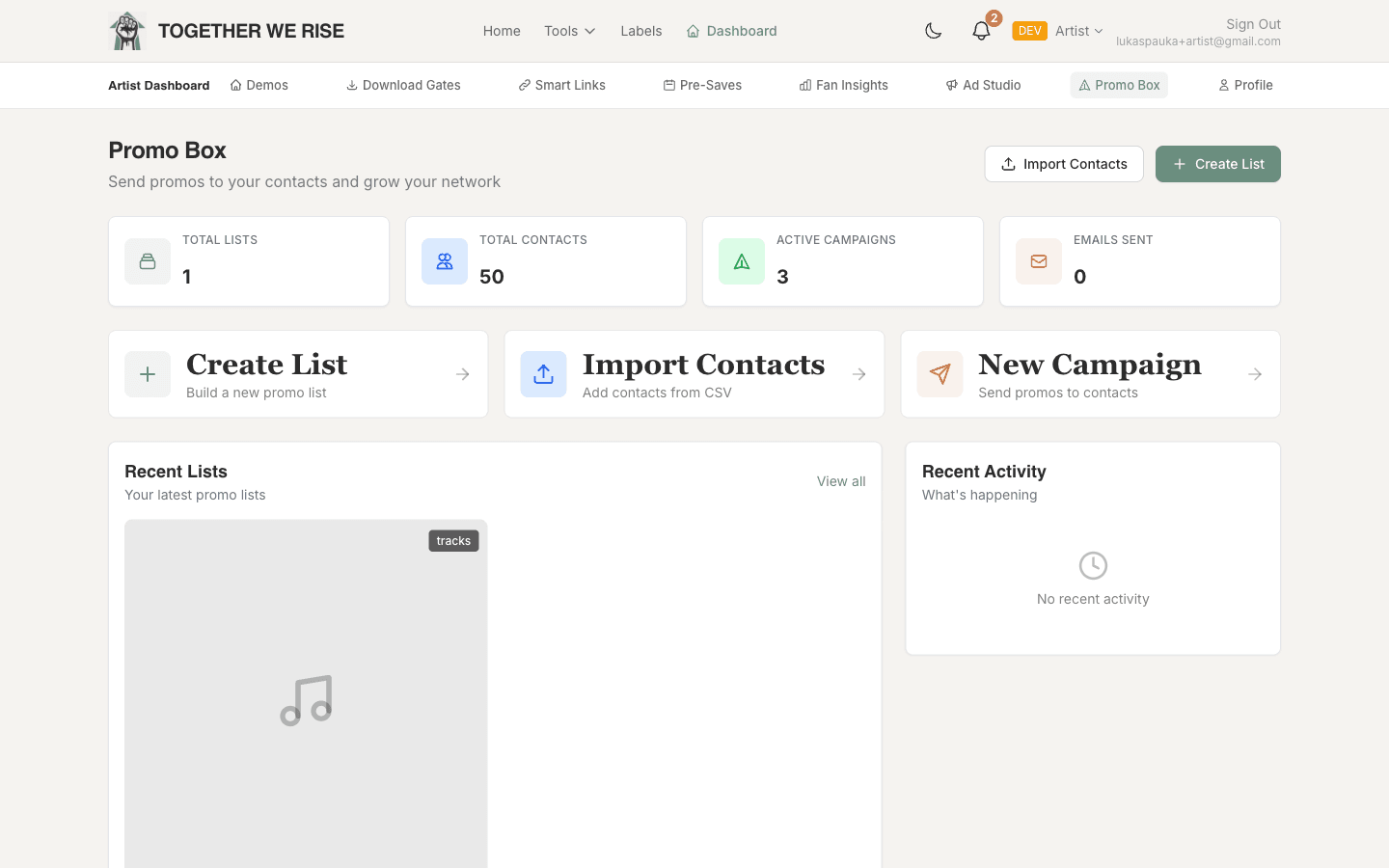Click the plus icon on Create List card

pyautogui.click(x=148, y=374)
